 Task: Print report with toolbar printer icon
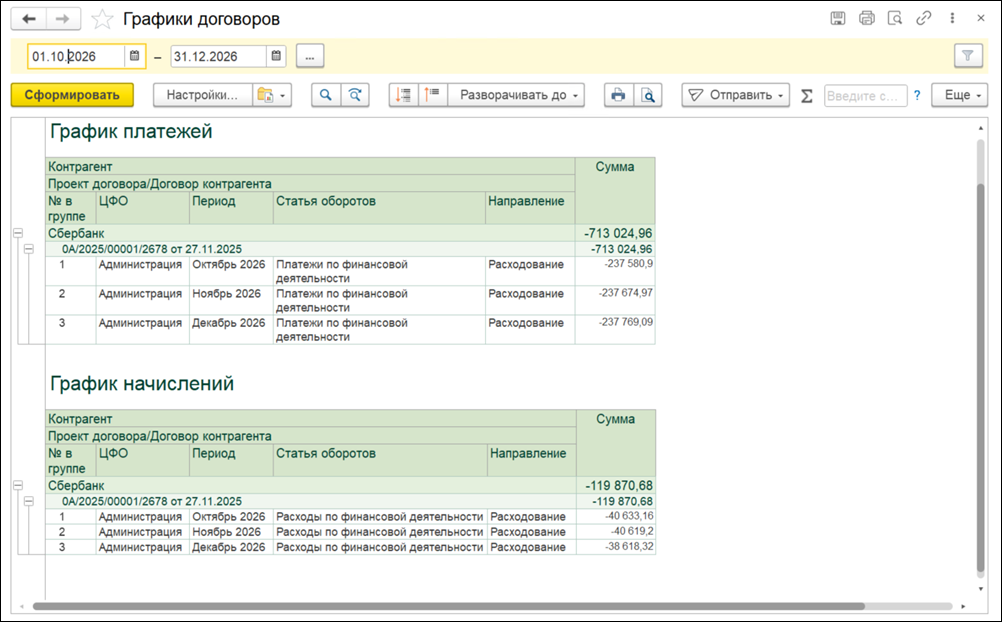coord(619,95)
